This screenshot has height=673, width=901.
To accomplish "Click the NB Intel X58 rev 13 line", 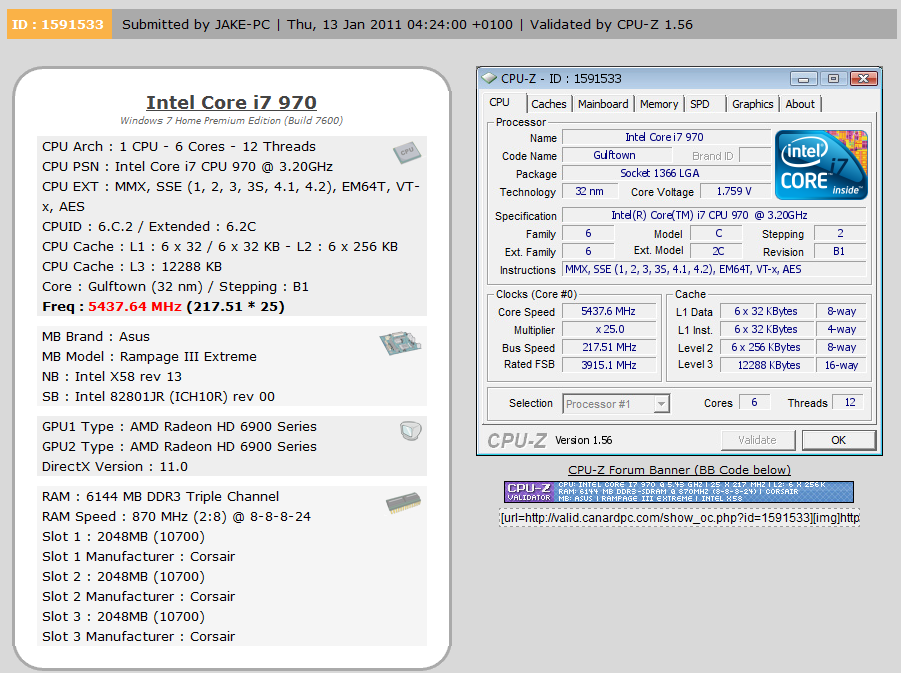I will (111, 377).
